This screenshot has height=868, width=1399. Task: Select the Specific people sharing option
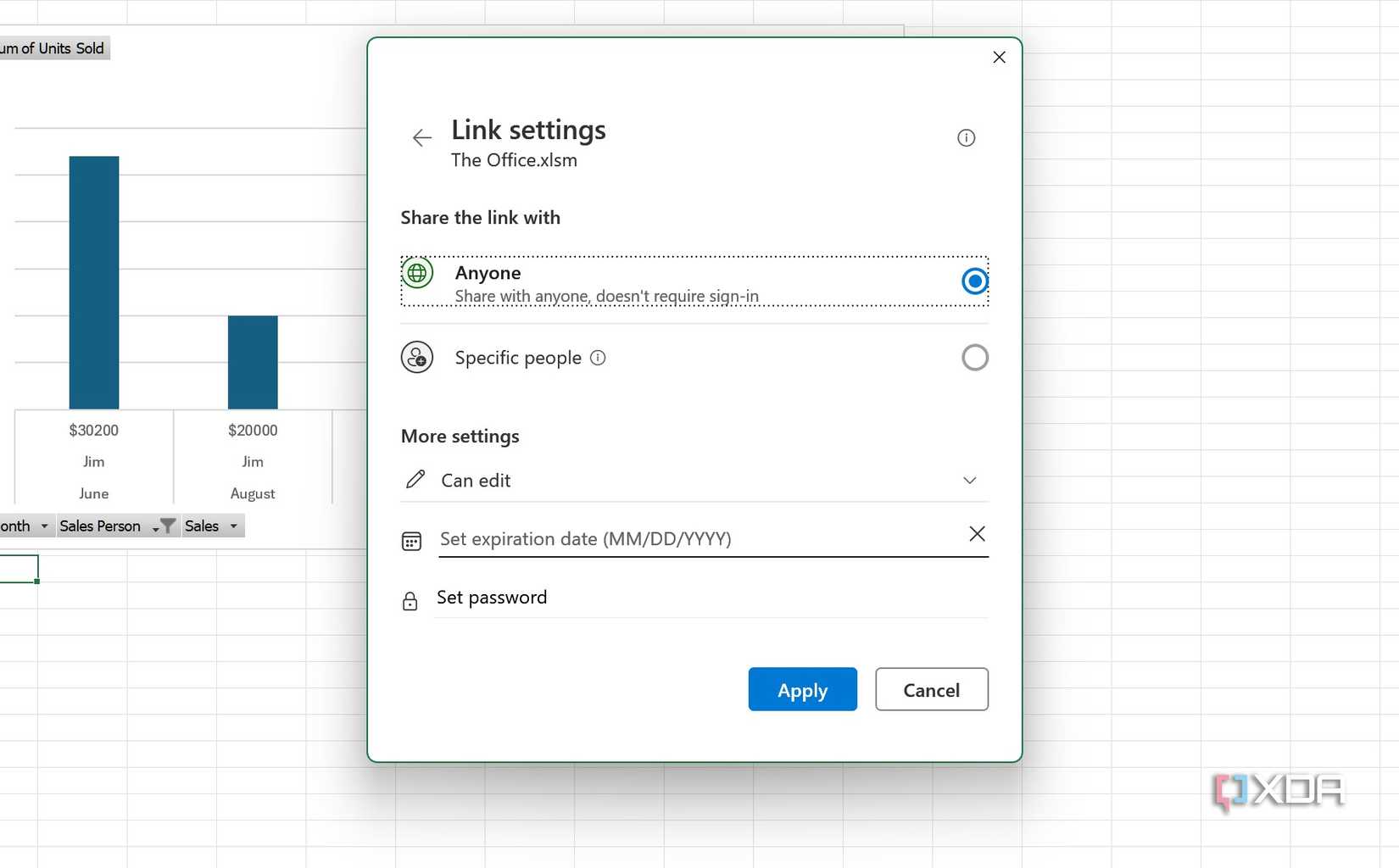pos(974,357)
